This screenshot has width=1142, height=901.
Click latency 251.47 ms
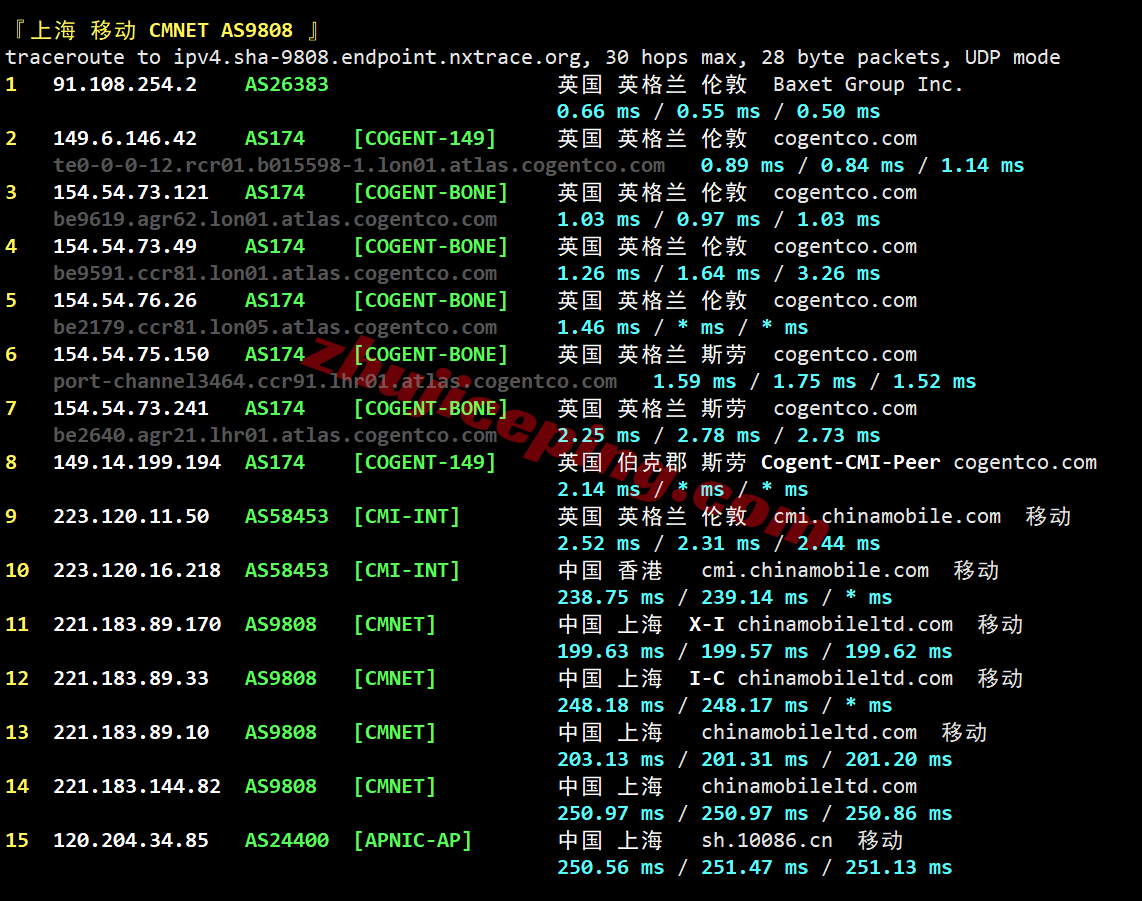click(x=754, y=866)
